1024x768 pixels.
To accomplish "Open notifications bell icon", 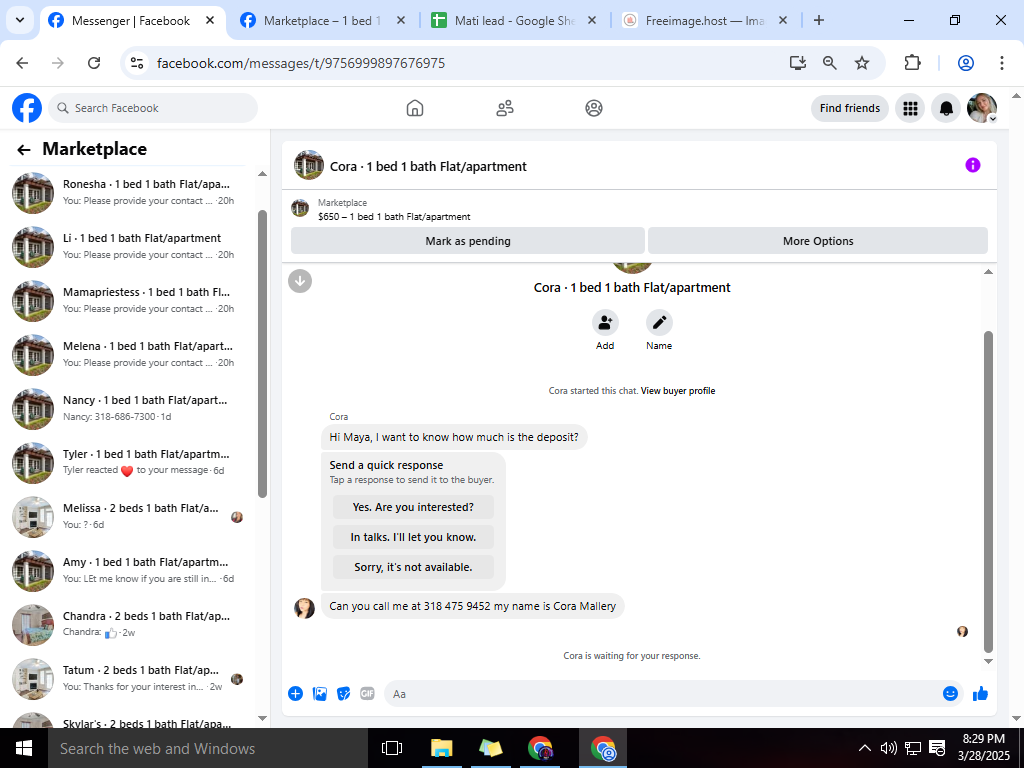I will click(946, 108).
